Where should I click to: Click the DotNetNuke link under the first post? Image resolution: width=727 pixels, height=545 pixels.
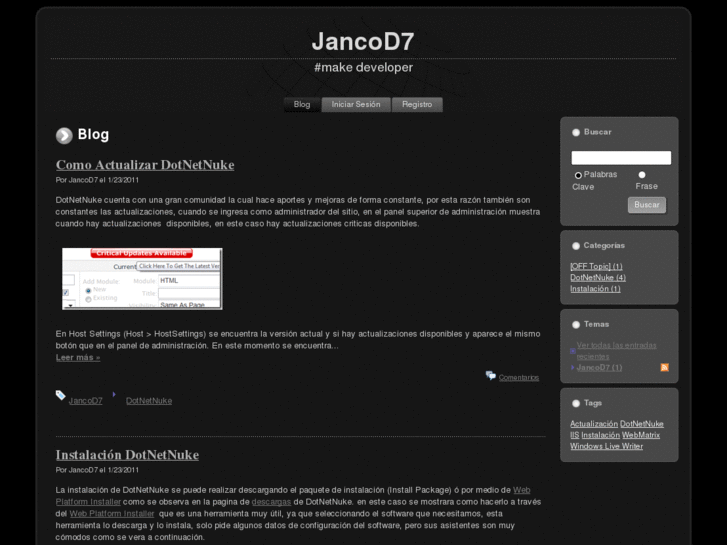(149, 401)
